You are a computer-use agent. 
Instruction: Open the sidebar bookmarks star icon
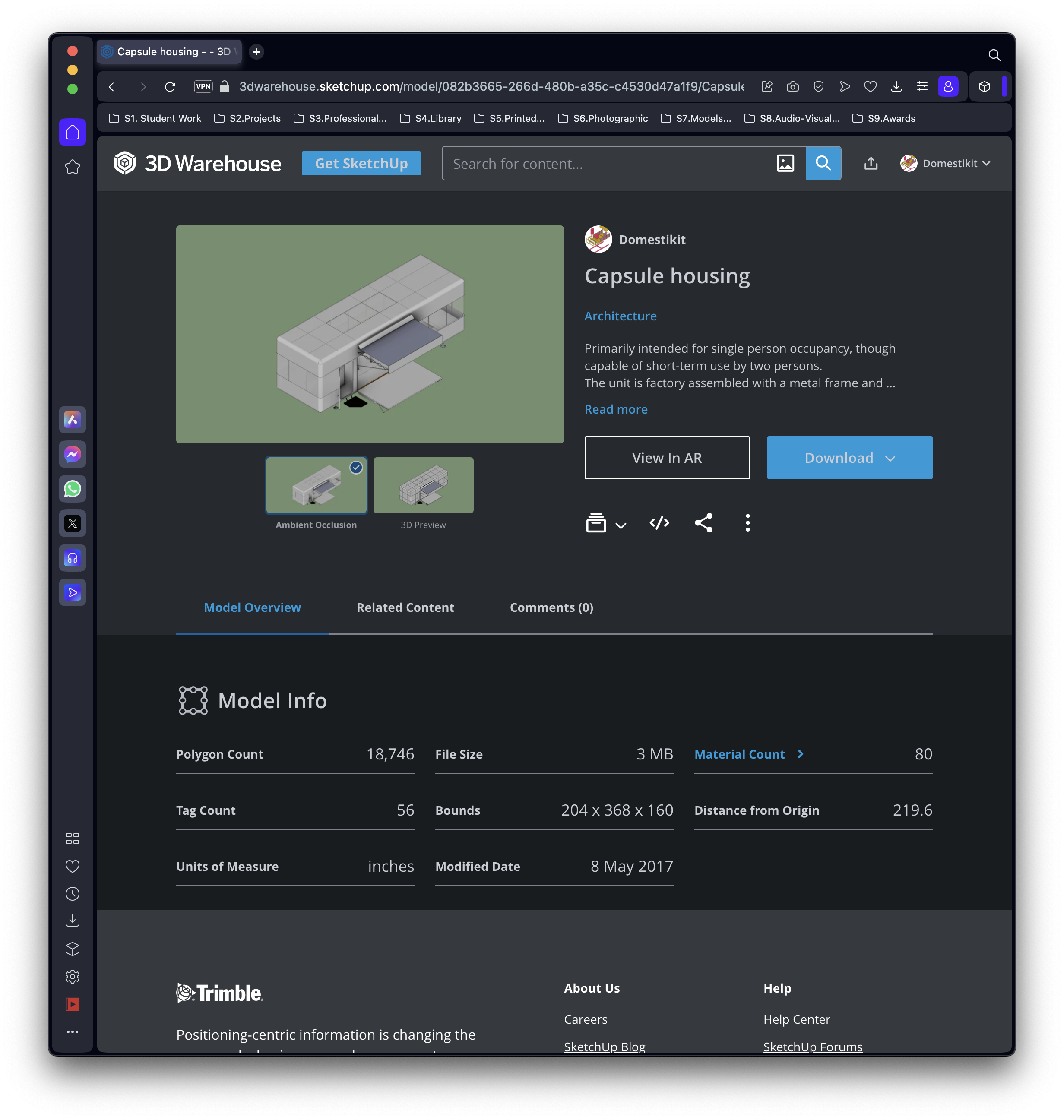tap(73, 167)
